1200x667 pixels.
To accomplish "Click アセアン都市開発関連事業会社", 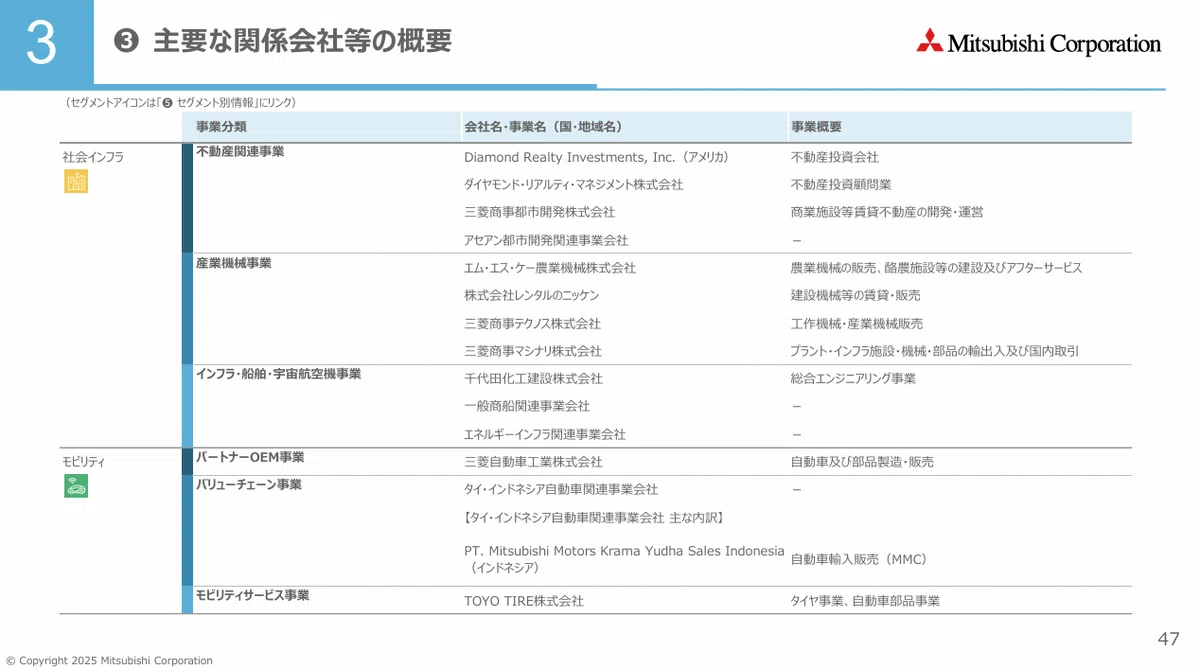I will [546, 241].
